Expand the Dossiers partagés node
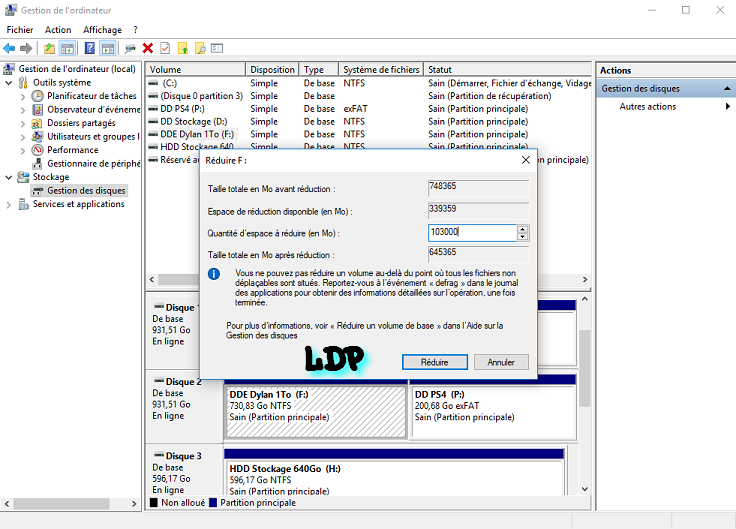Viewport: 736px width, 529px height. pos(23,124)
